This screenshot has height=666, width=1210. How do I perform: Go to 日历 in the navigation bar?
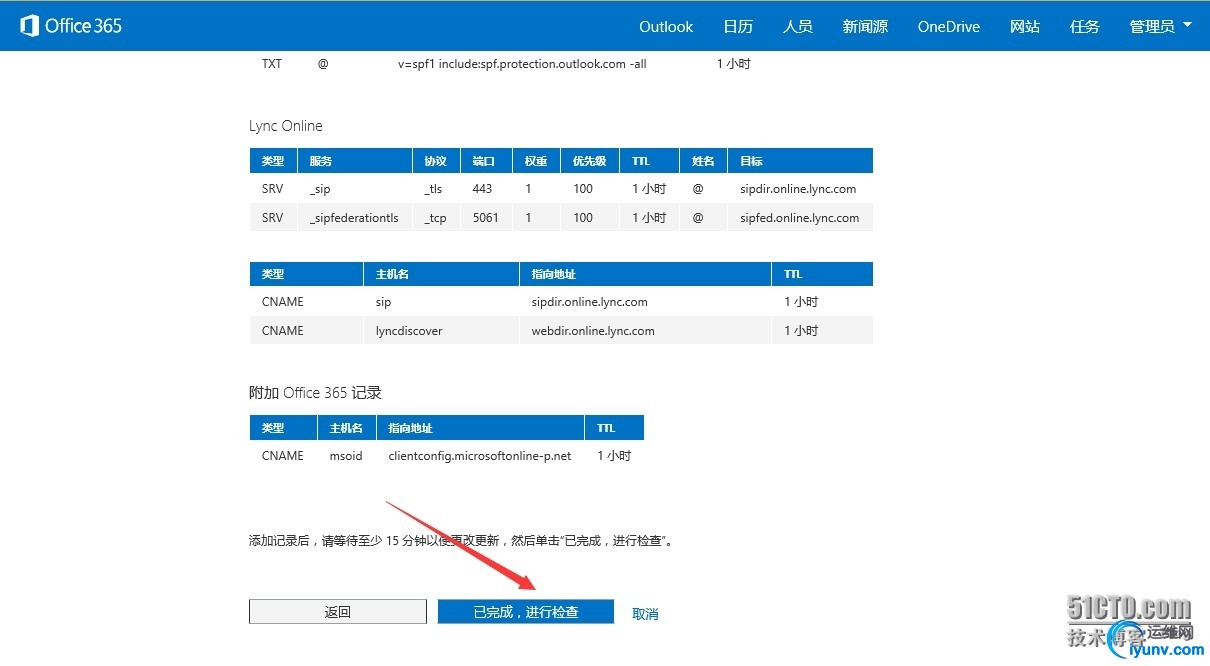click(738, 27)
